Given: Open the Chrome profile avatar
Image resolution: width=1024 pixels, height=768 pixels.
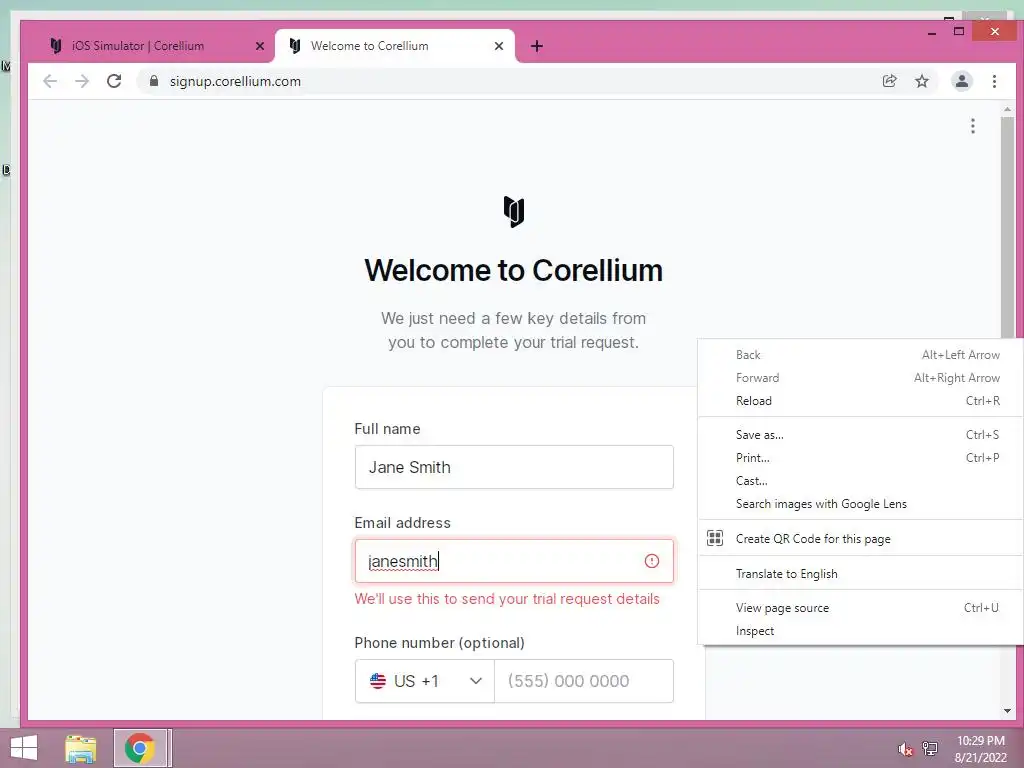Looking at the screenshot, I should tap(962, 81).
